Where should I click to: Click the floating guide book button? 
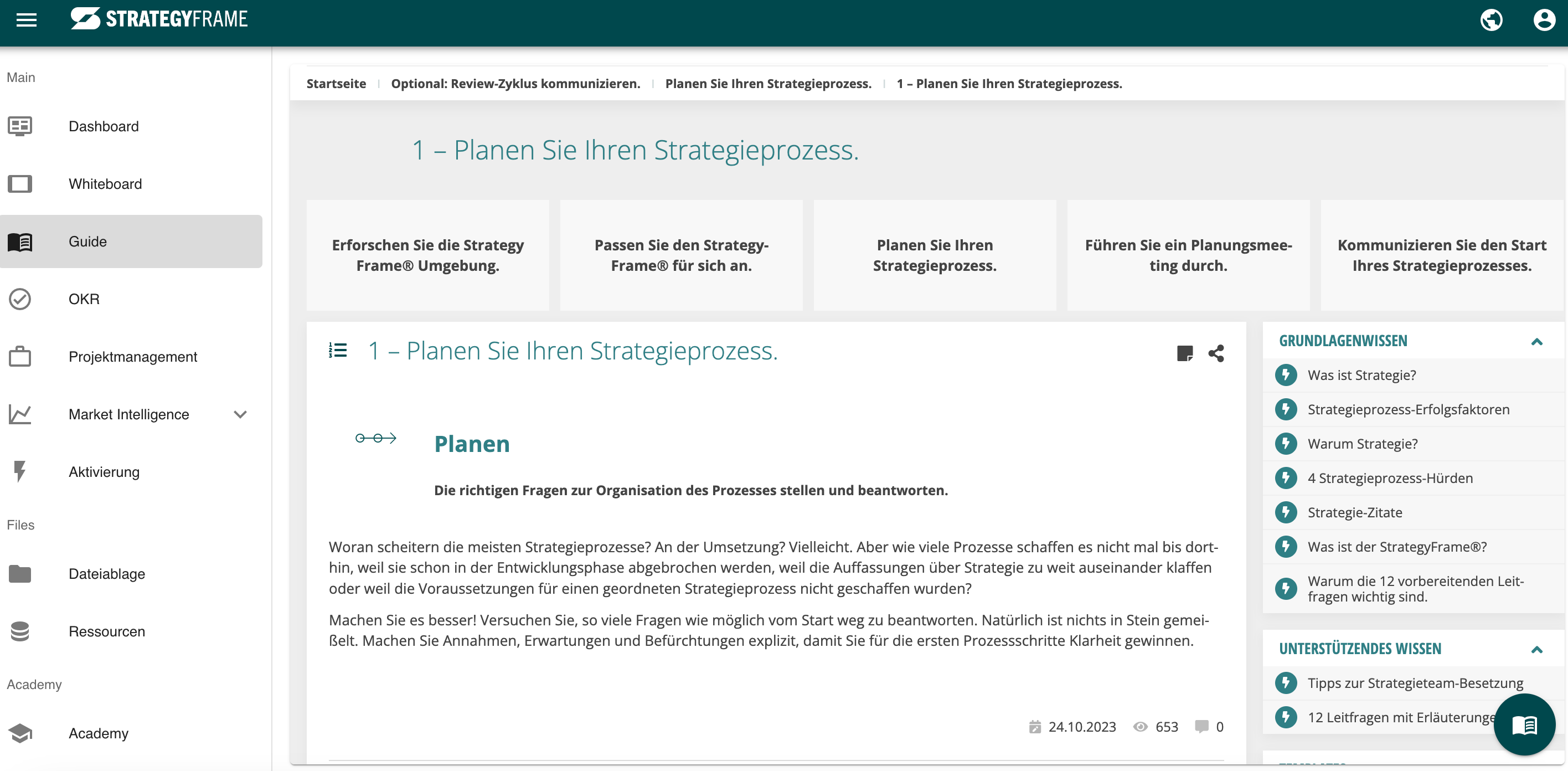point(1524,724)
